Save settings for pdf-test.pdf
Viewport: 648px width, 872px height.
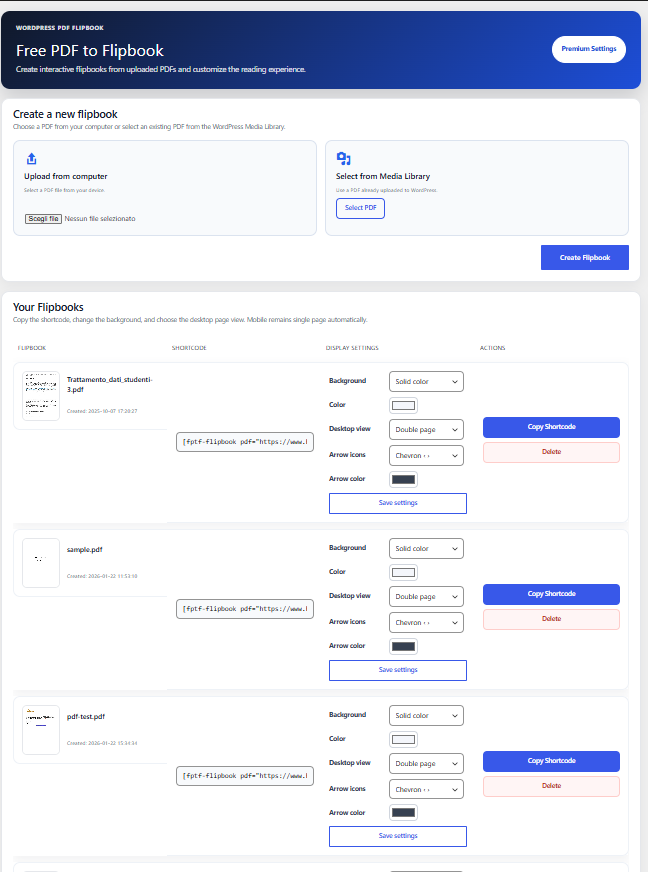click(398, 836)
